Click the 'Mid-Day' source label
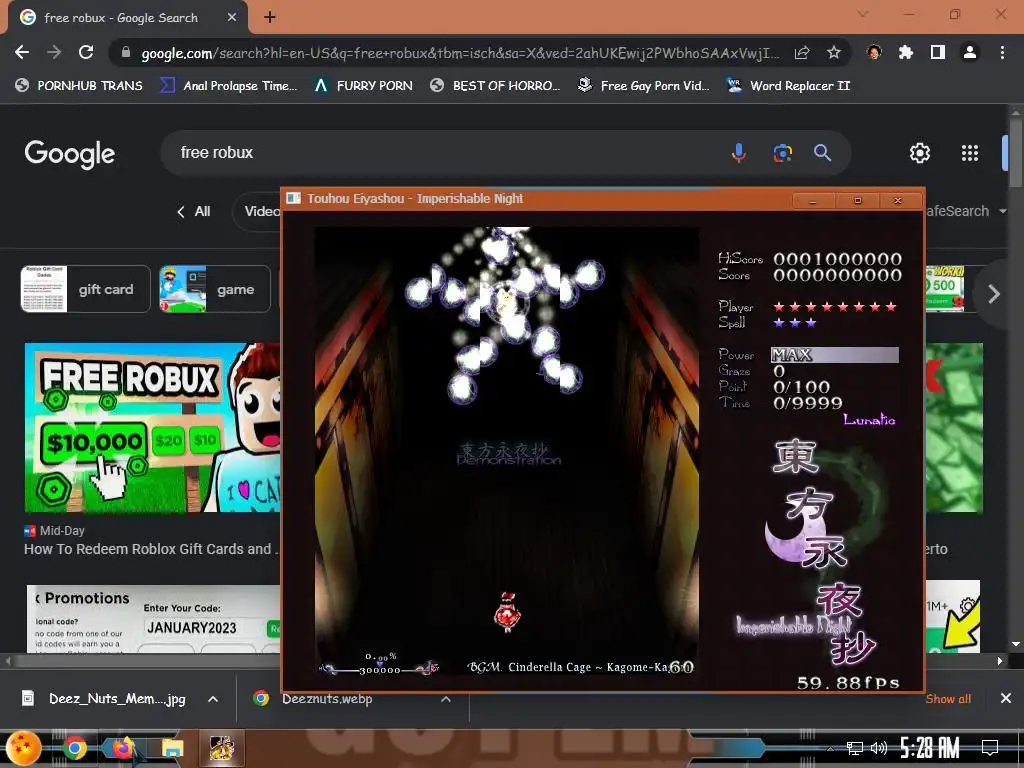This screenshot has width=1024, height=768. pyautogui.click(x=62, y=531)
